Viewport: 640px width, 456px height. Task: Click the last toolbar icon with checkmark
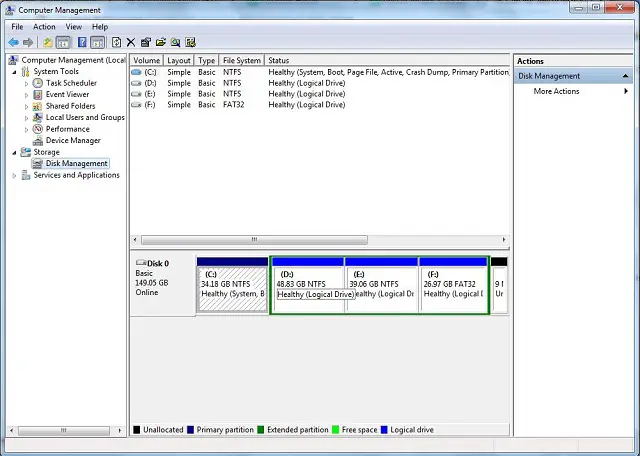click(x=191, y=42)
